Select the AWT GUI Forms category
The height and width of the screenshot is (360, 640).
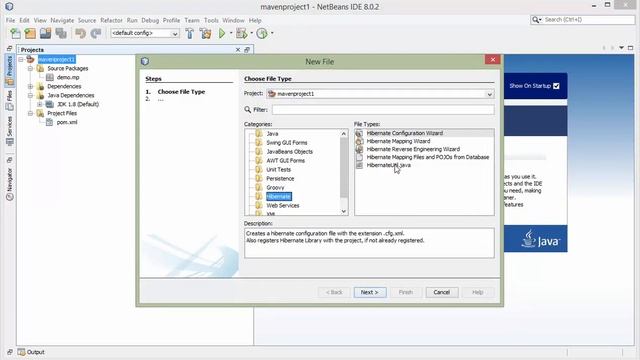(285, 161)
